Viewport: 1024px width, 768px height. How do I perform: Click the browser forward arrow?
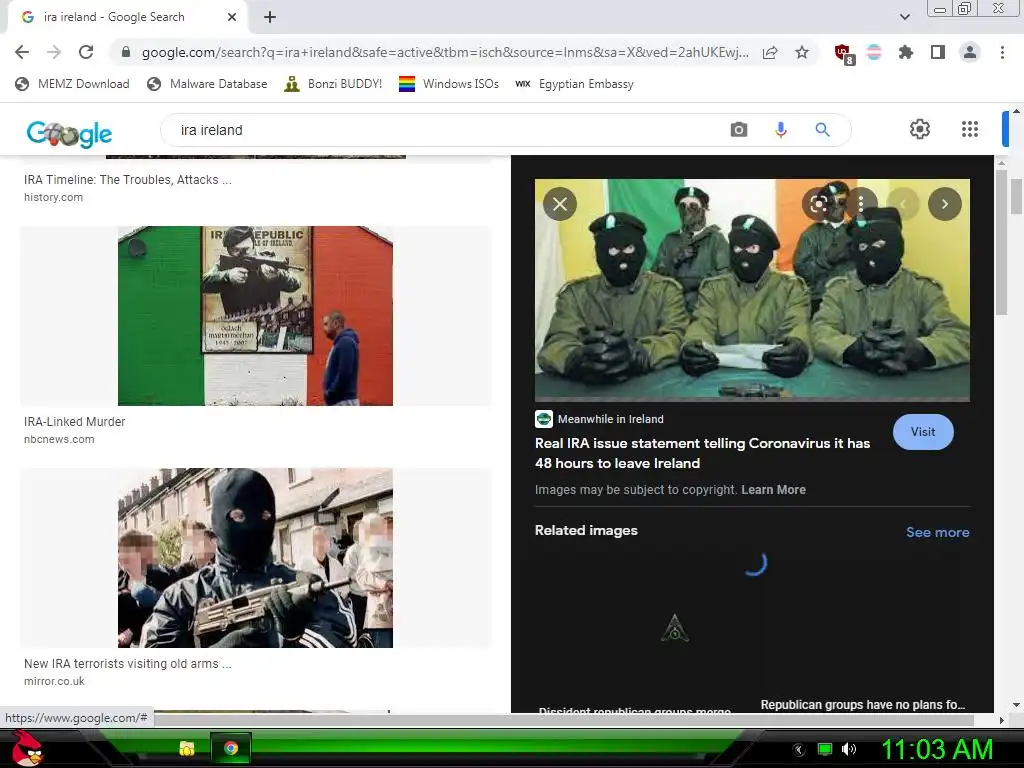coord(54,52)
